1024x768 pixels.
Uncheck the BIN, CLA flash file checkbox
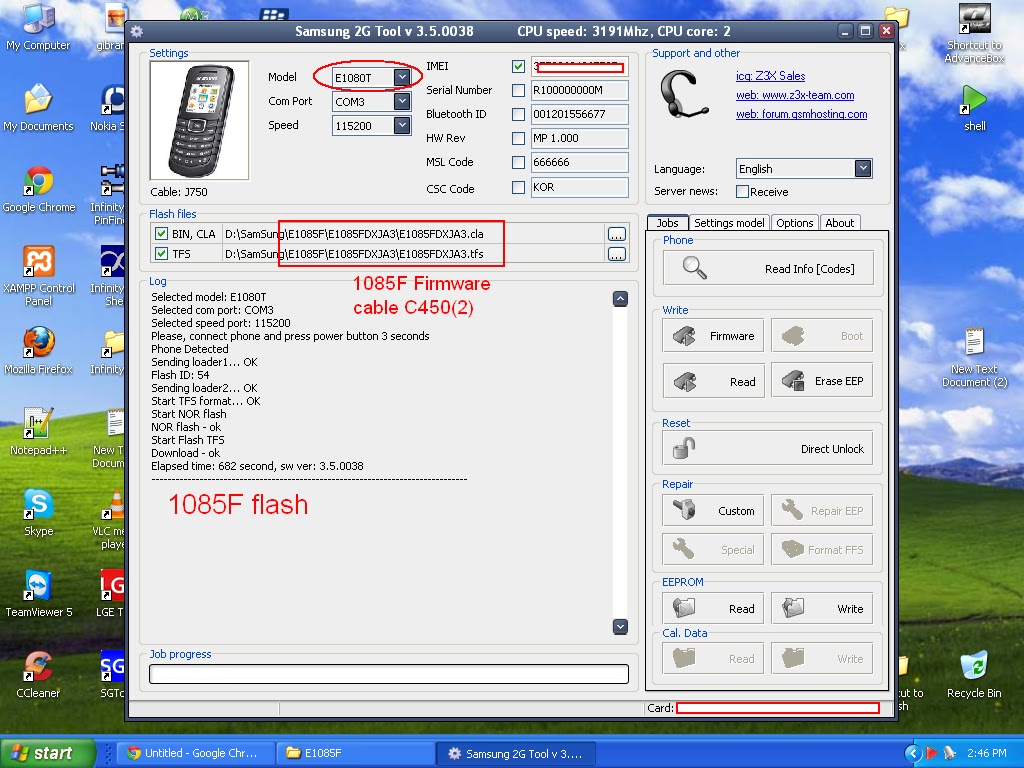(x=161, y=233)
